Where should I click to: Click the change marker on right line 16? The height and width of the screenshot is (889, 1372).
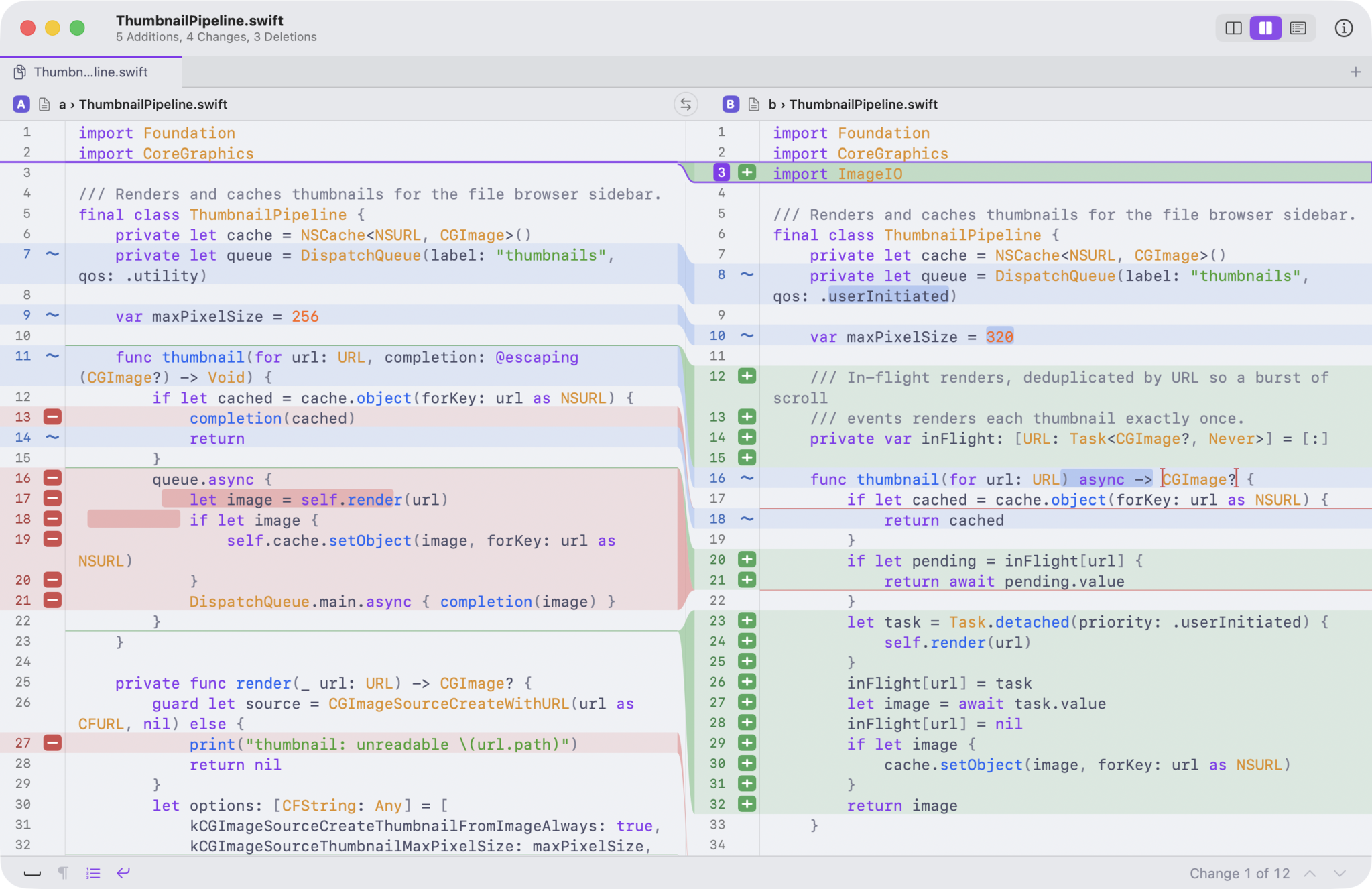coord(747,478)
